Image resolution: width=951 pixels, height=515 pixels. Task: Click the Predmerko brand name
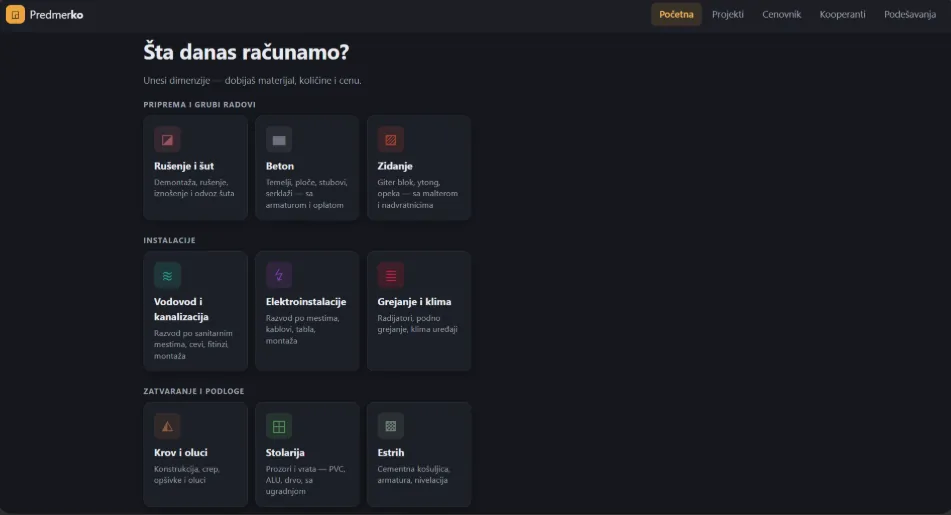click(x=56, y=15)
